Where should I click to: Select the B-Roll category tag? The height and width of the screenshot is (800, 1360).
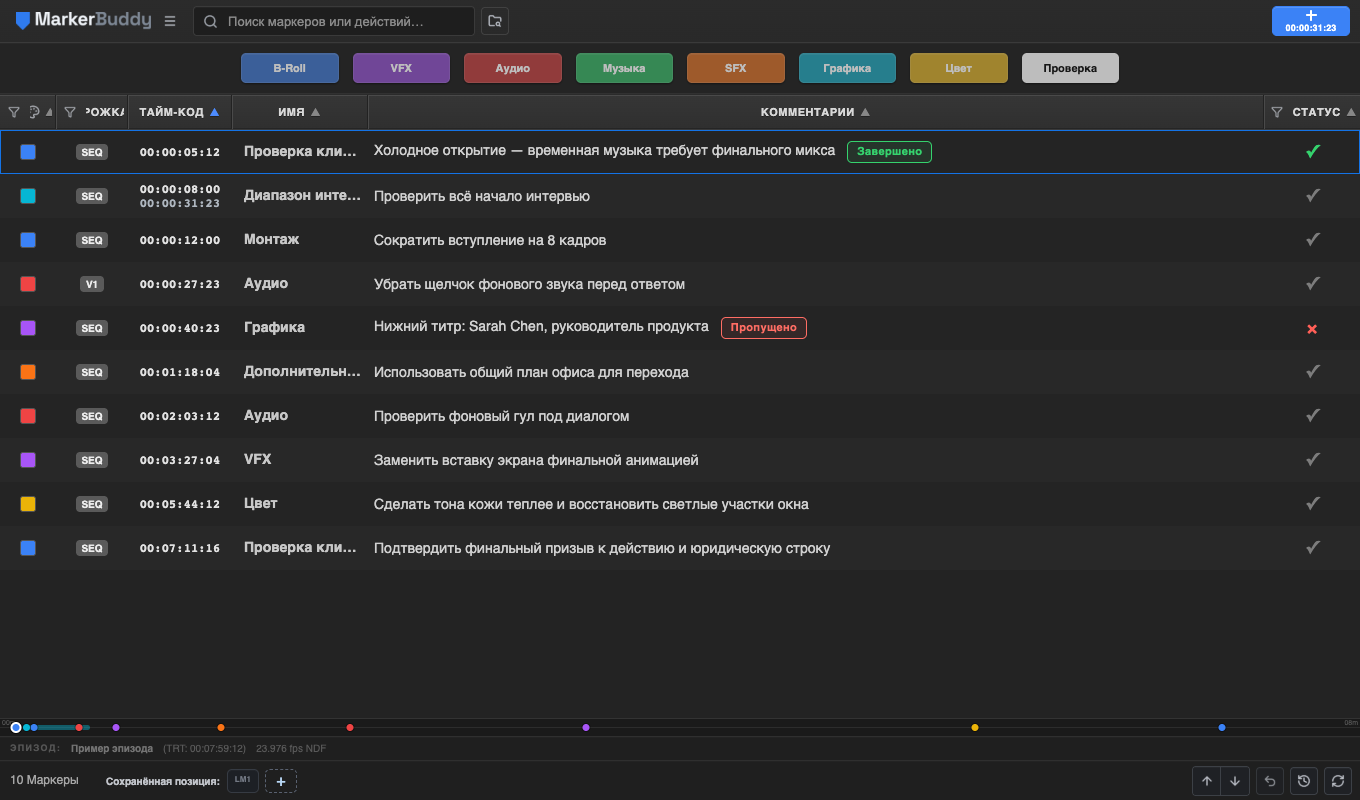290,68
